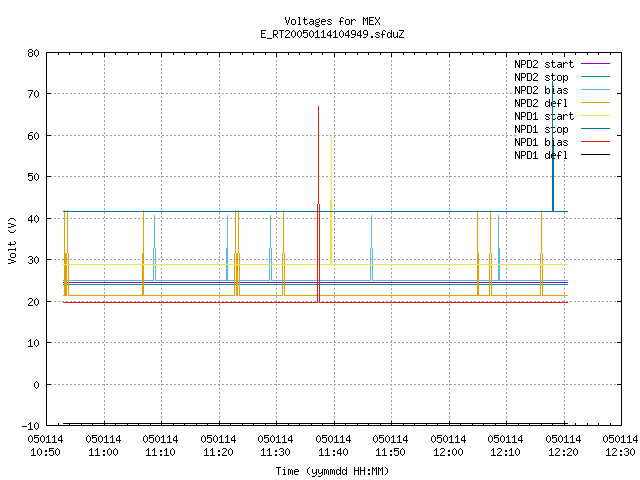Click the "Voltages for MEX" chart title
640x480 pixels.
click(x=332, y=21)
